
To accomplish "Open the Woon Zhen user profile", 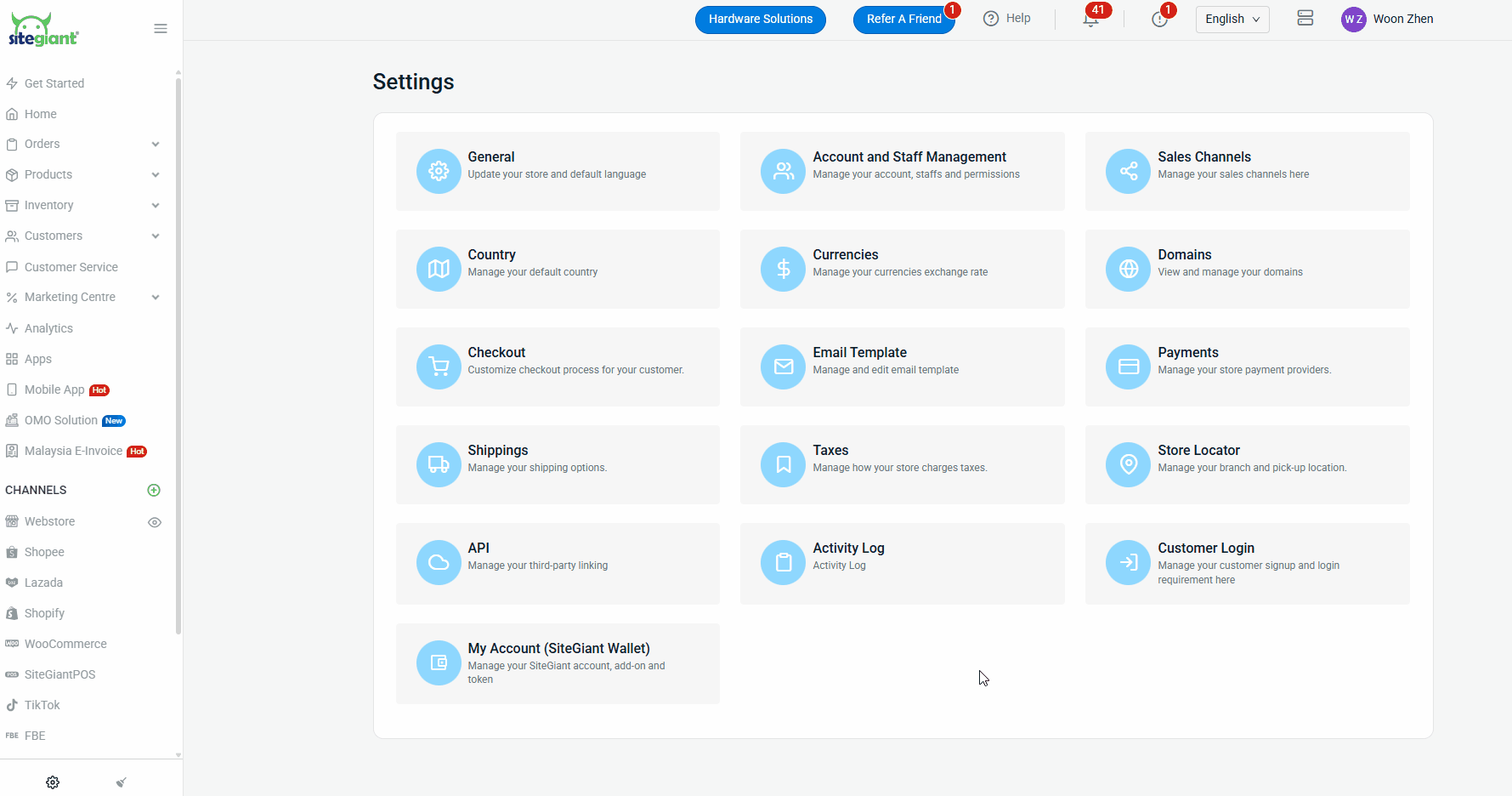I will coord(1387,19).
